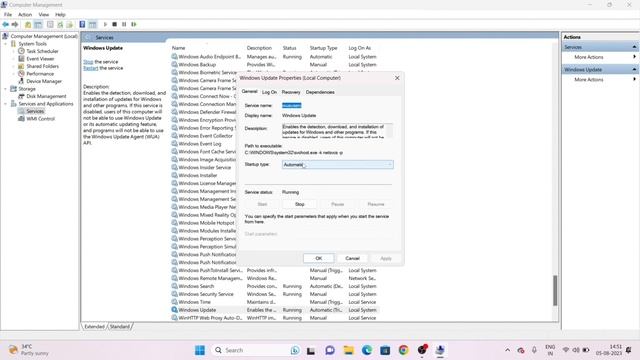Click the Restart the service link

click(x=91, y=68)
